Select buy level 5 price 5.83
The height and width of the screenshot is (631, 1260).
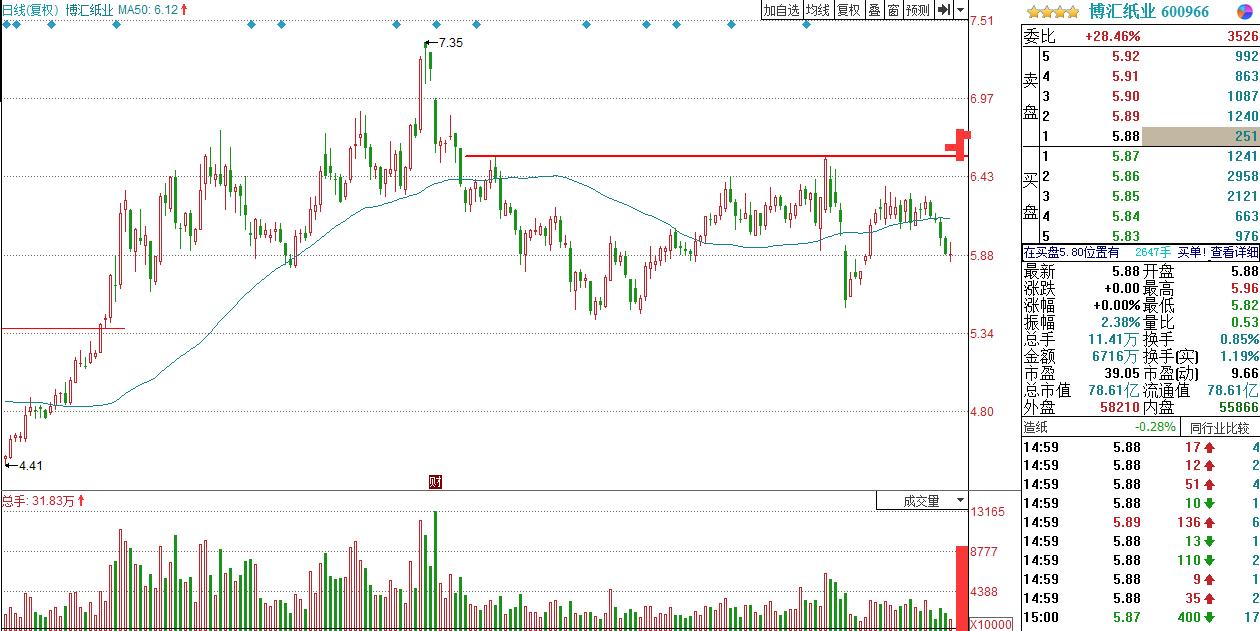[1126, 236]
